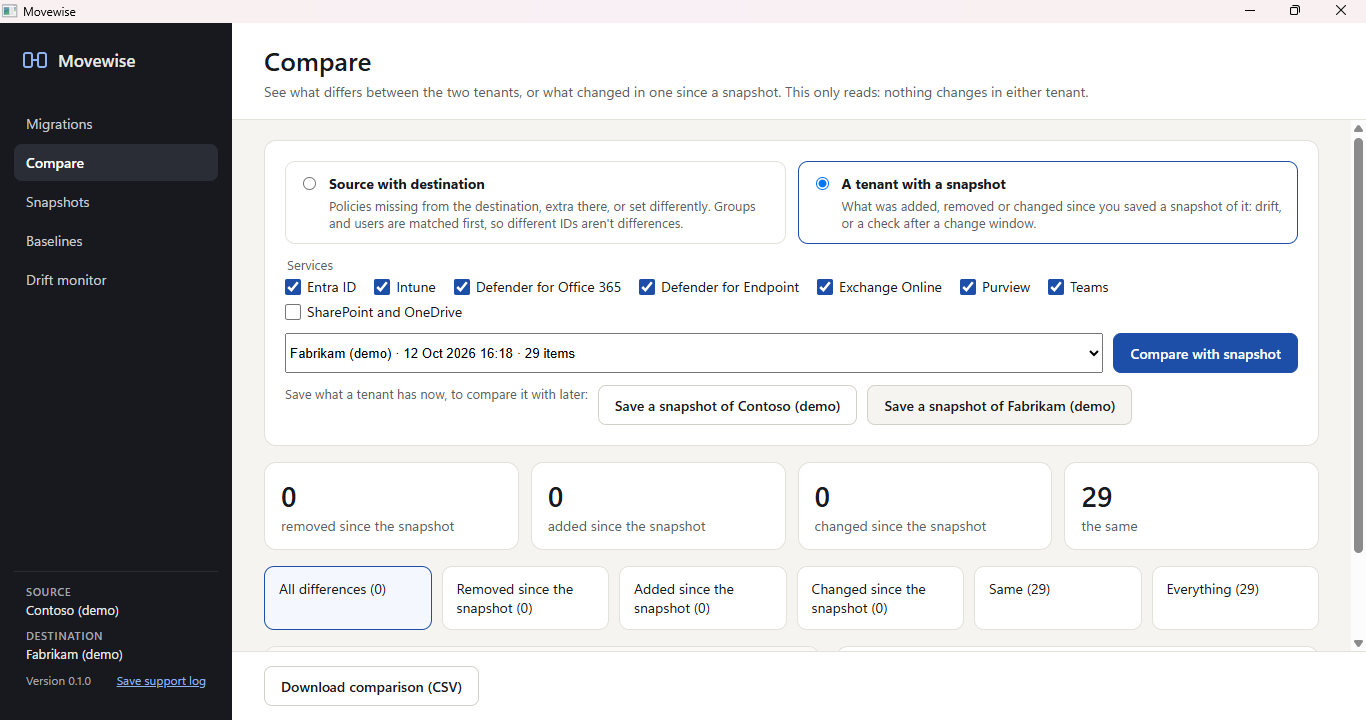
Task: Save a snapshot of Fabrikam (demo)
Action: [999, 405]
